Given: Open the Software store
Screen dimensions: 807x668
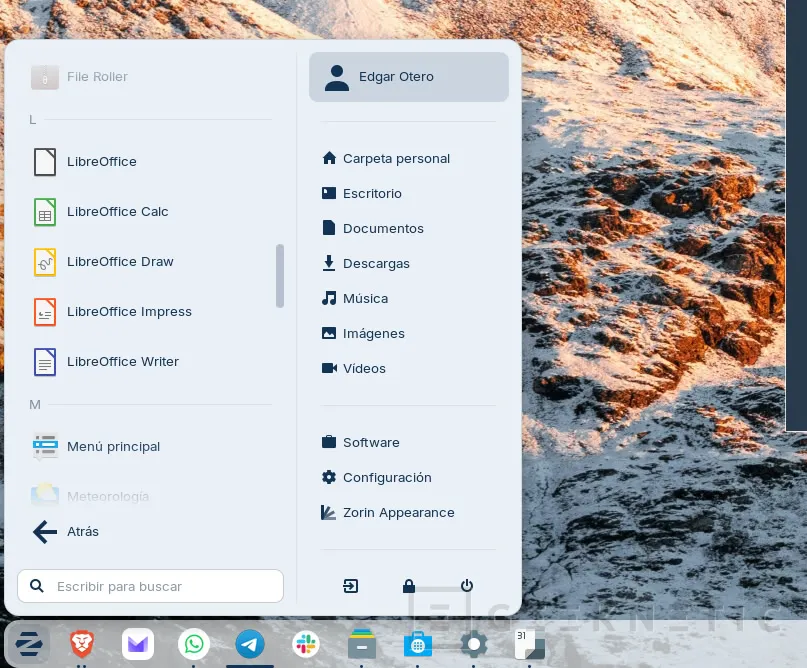Looking at the screenshot, I should (370, 442).
